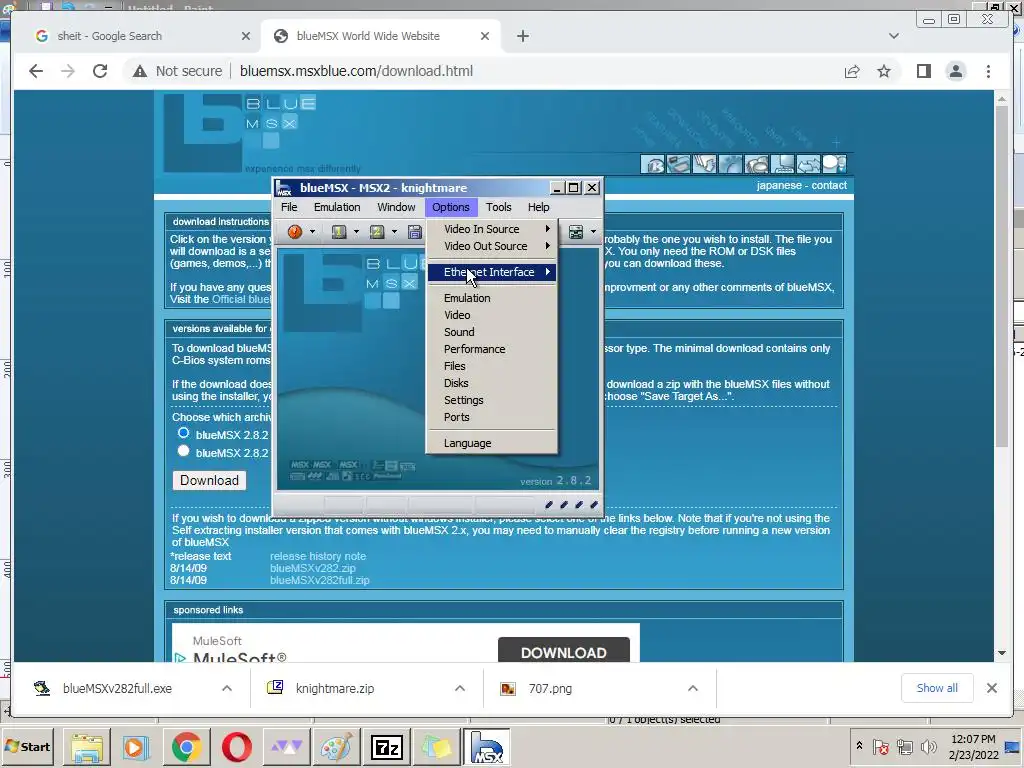The width and height of the screenshot is (1024, 768).
Task: Open Paint from the taskbar
Action: coord(337,747)
